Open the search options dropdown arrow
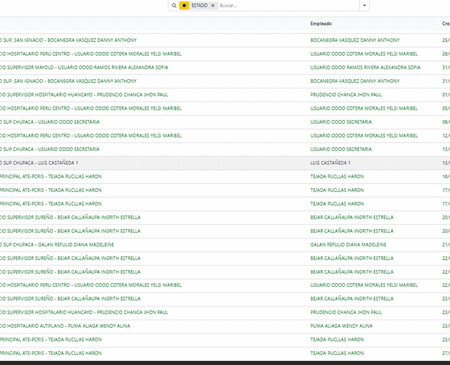The width and height of the screenshot is (450, 365). [x=364, y=5]
